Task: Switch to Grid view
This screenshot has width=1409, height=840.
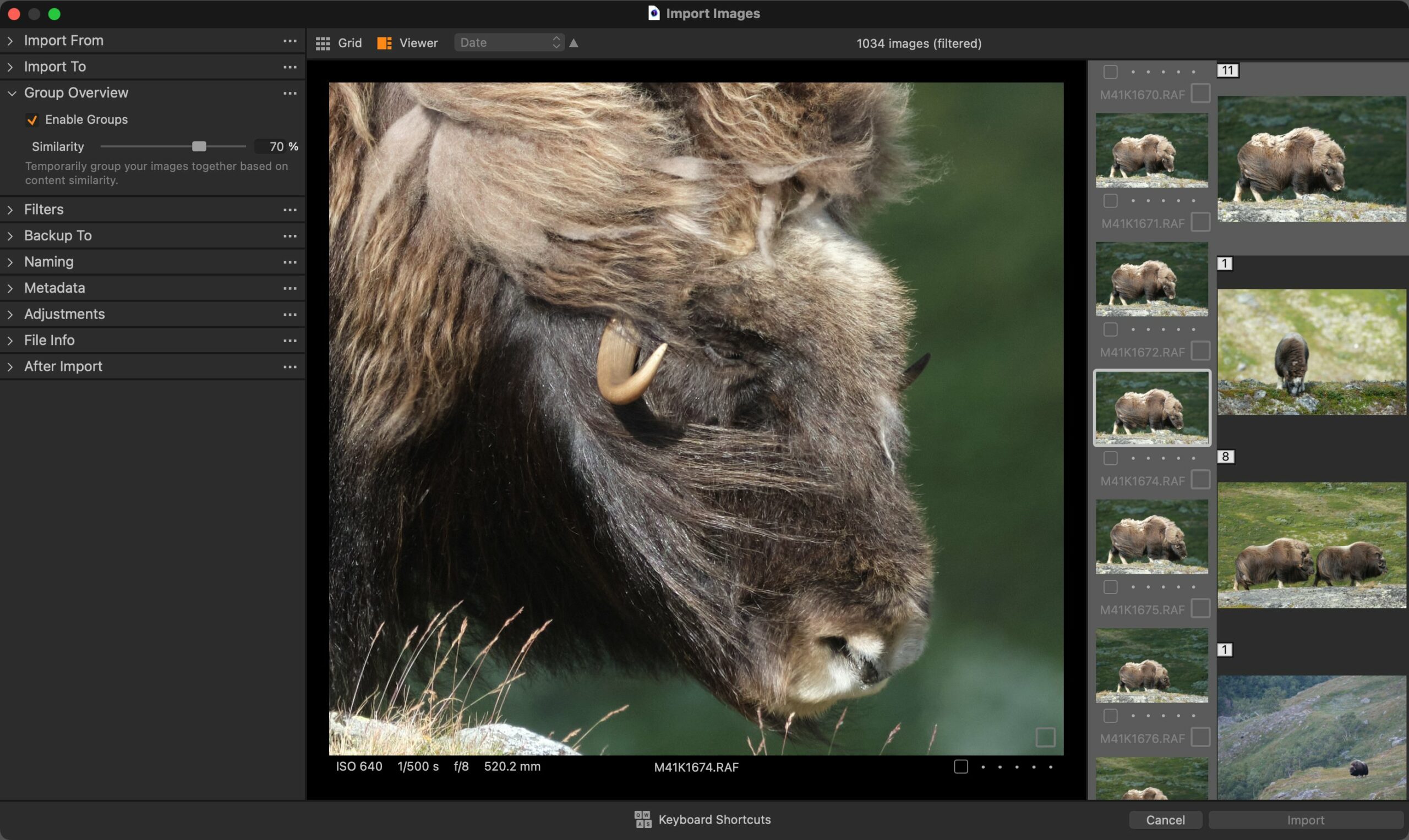Action: [338, 43]
